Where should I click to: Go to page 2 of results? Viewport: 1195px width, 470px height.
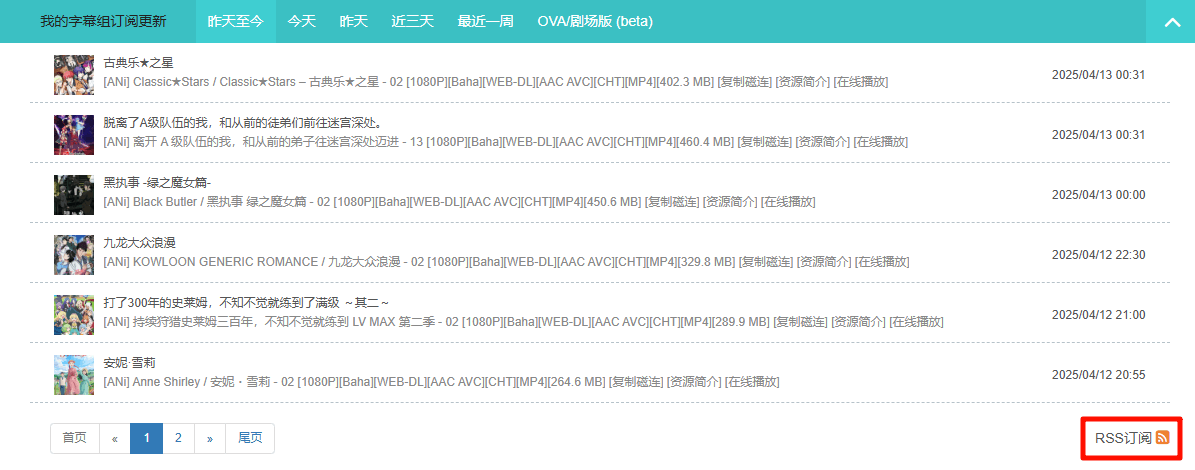(x=178, y=438)
